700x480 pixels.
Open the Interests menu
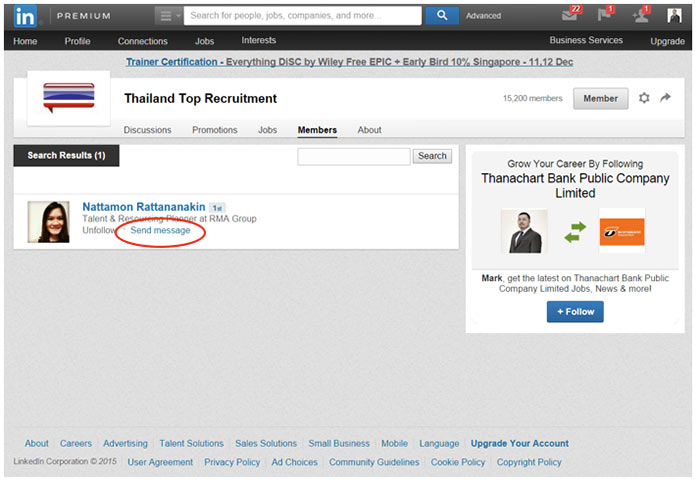258,40
